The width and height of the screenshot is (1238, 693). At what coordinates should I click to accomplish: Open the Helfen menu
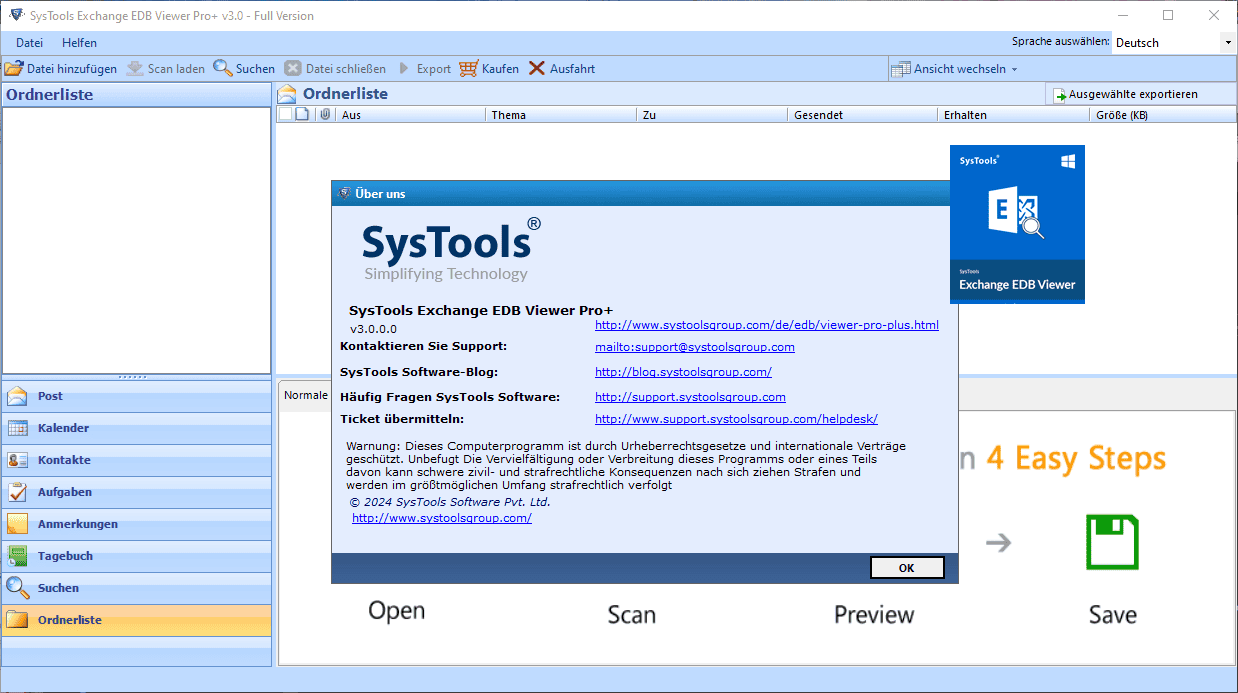80,43
